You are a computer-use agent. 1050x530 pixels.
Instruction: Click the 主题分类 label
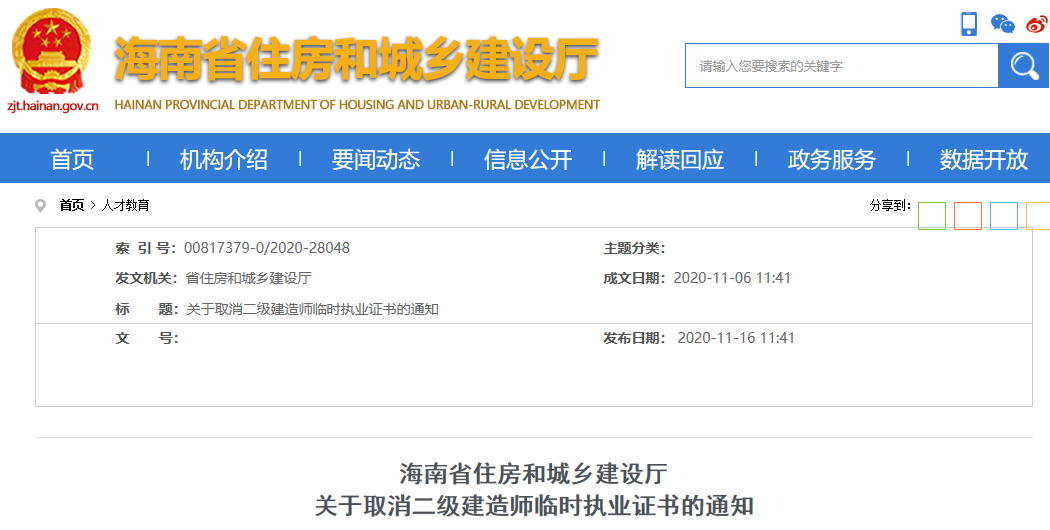(x=634, y=249)
